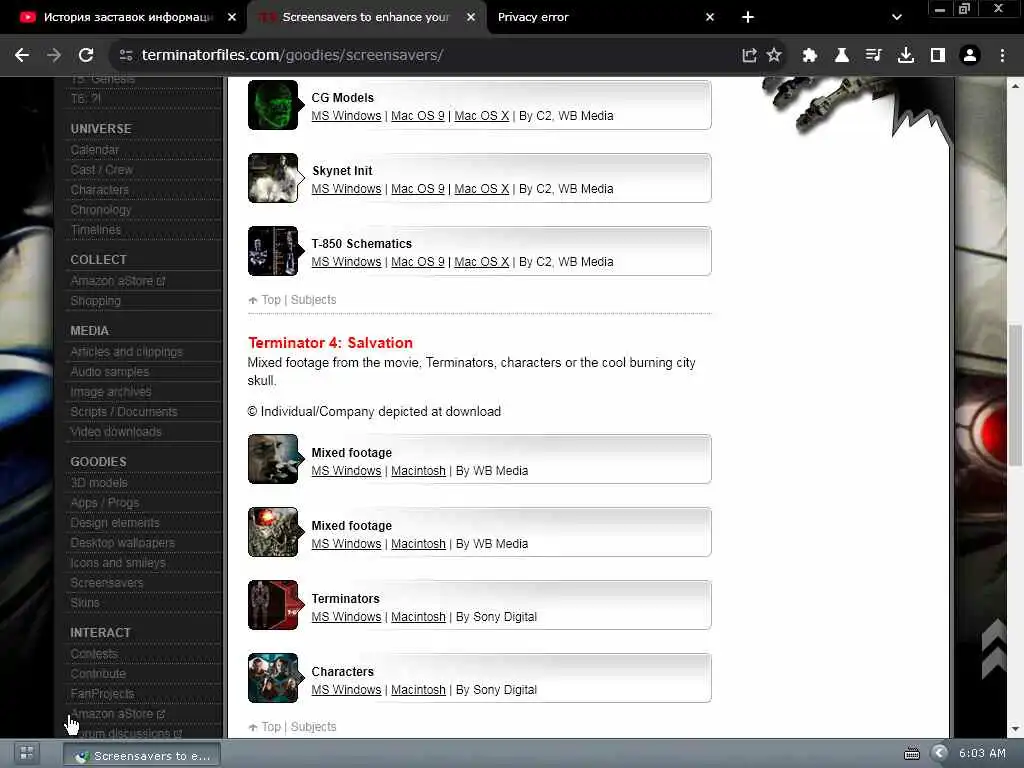
Task: Open Chronology sidebar link
Action: tap(101, 210)
